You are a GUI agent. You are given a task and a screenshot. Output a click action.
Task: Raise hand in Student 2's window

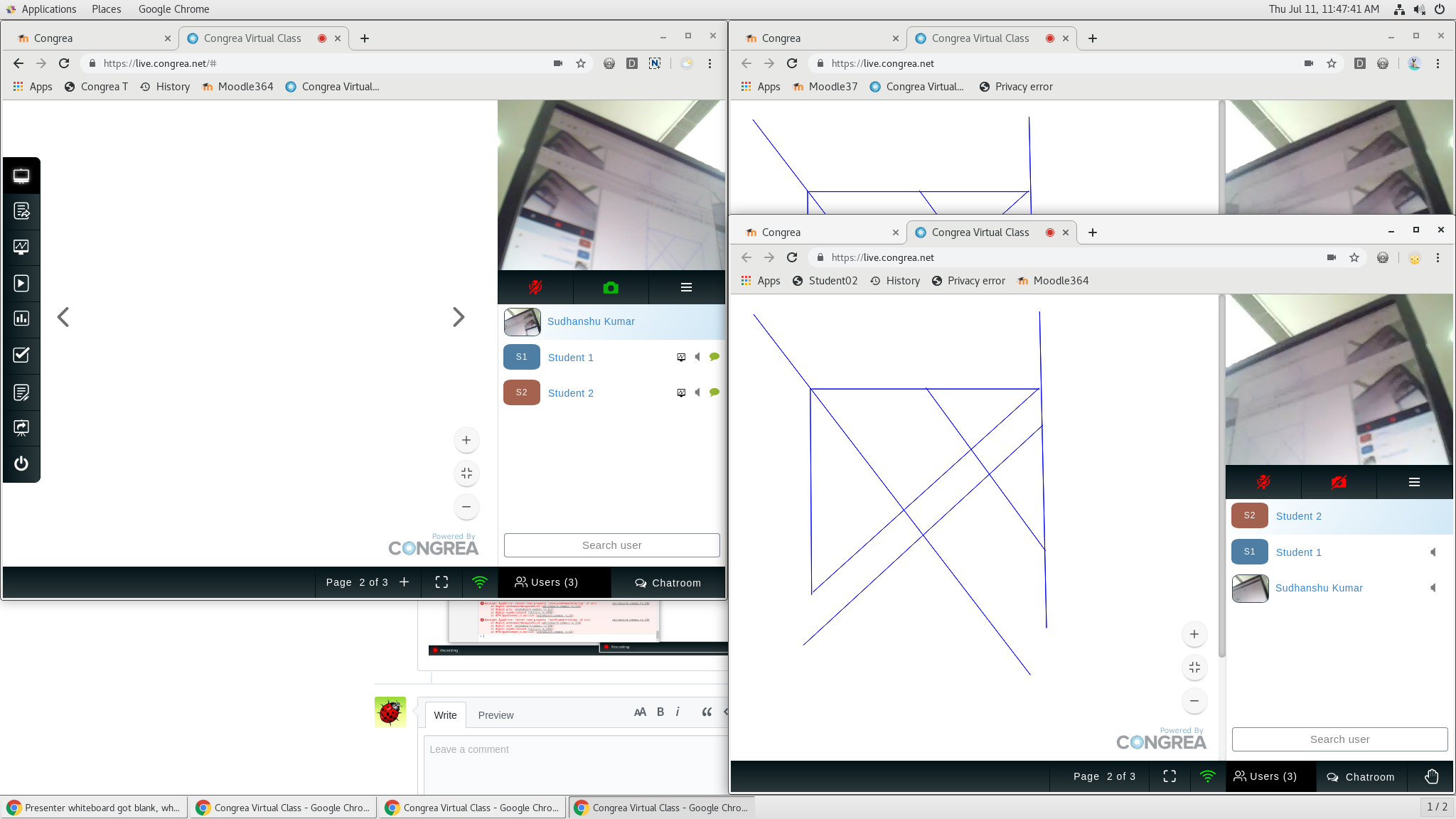tap(1431, 776)
